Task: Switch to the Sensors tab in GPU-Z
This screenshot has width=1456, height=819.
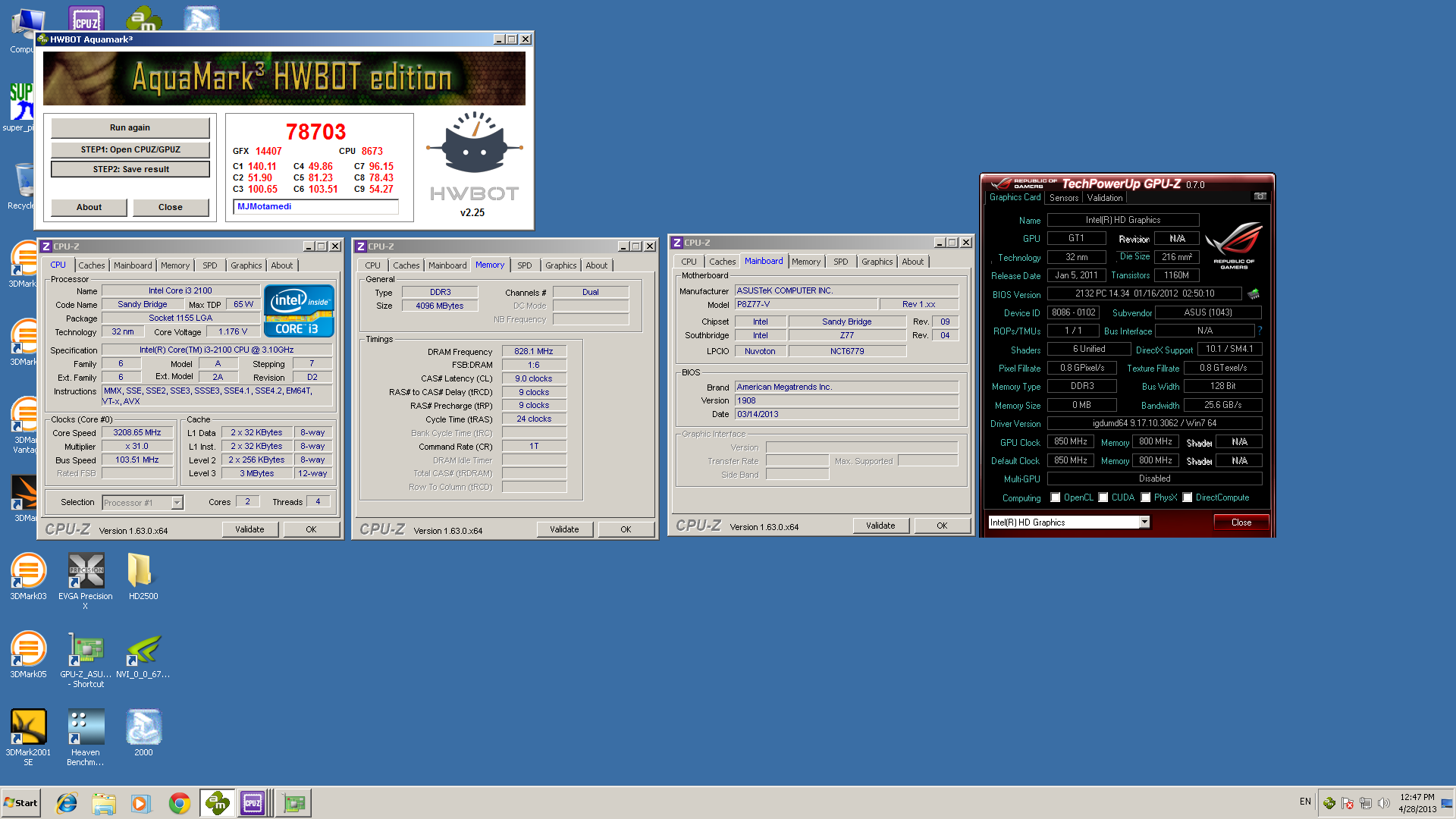Action: tap(1064, 198)
